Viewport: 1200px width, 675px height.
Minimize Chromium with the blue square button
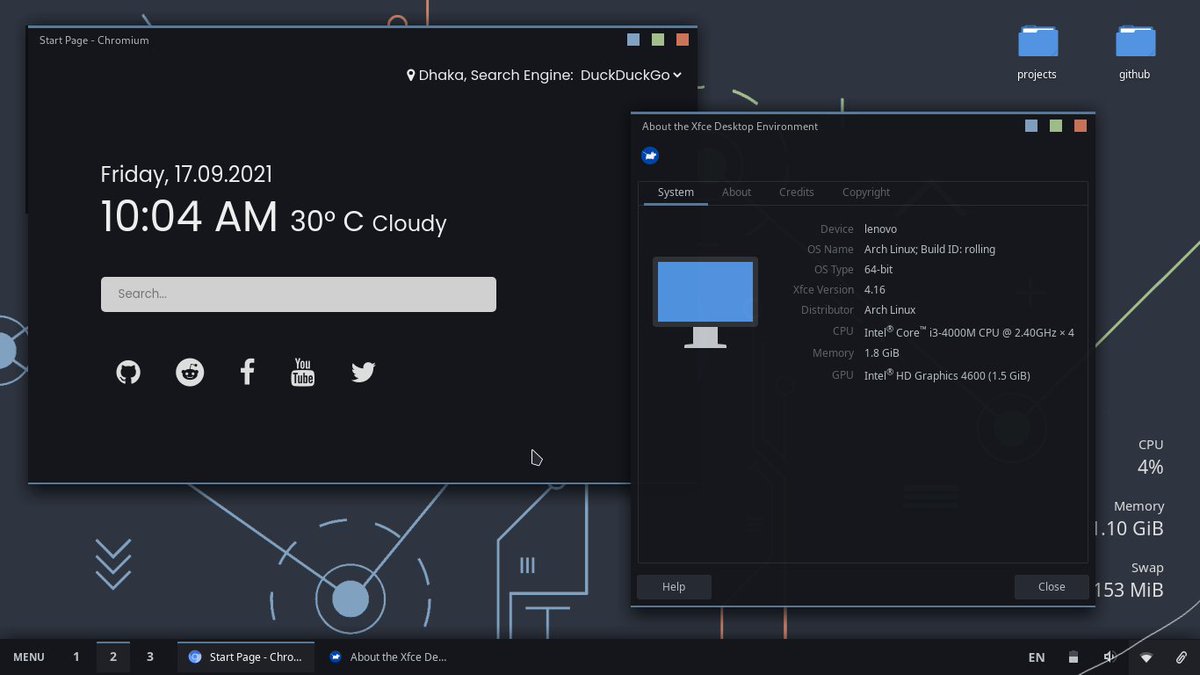pos(634,40)
